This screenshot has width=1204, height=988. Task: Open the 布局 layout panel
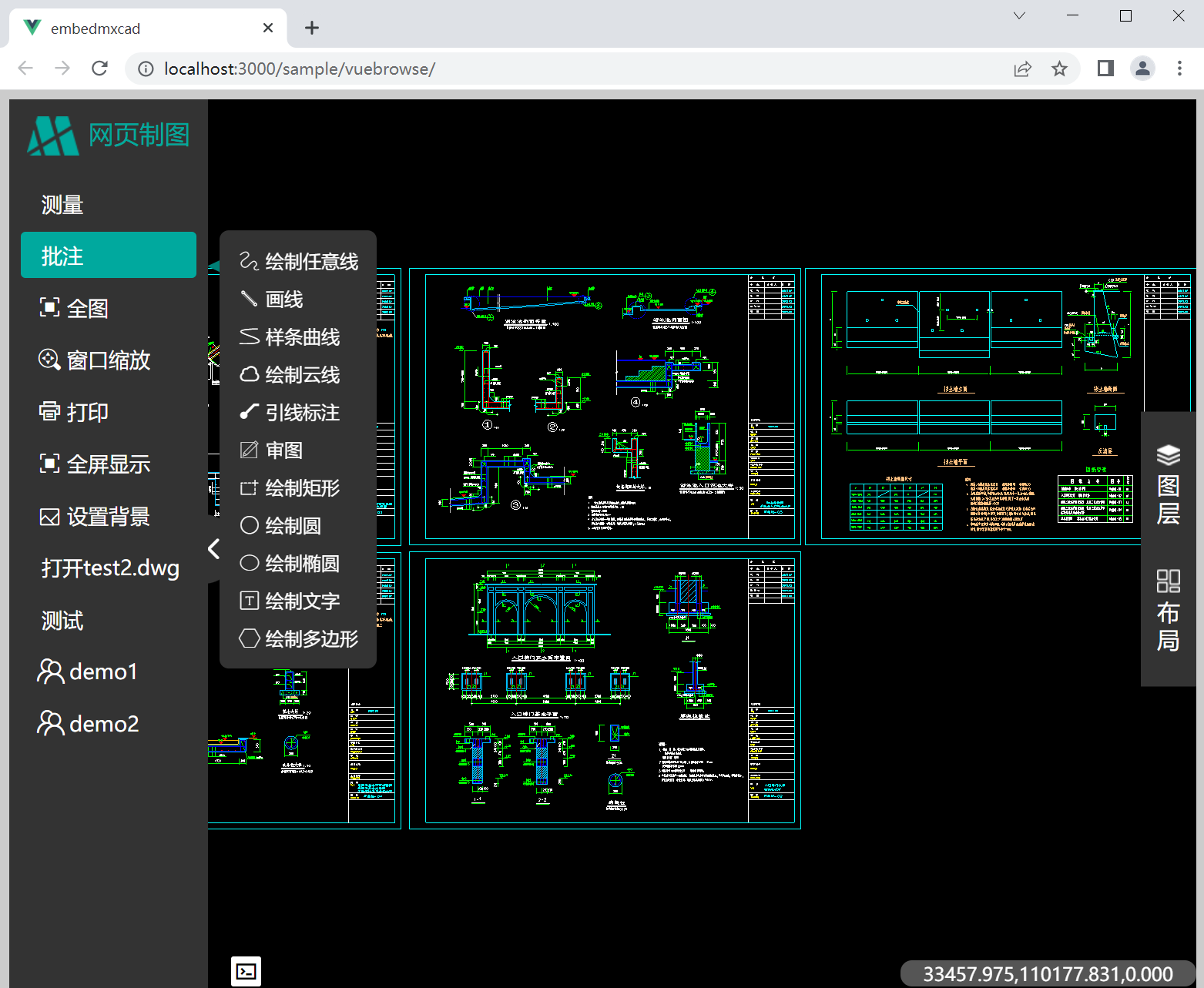tap(1169, 608)
